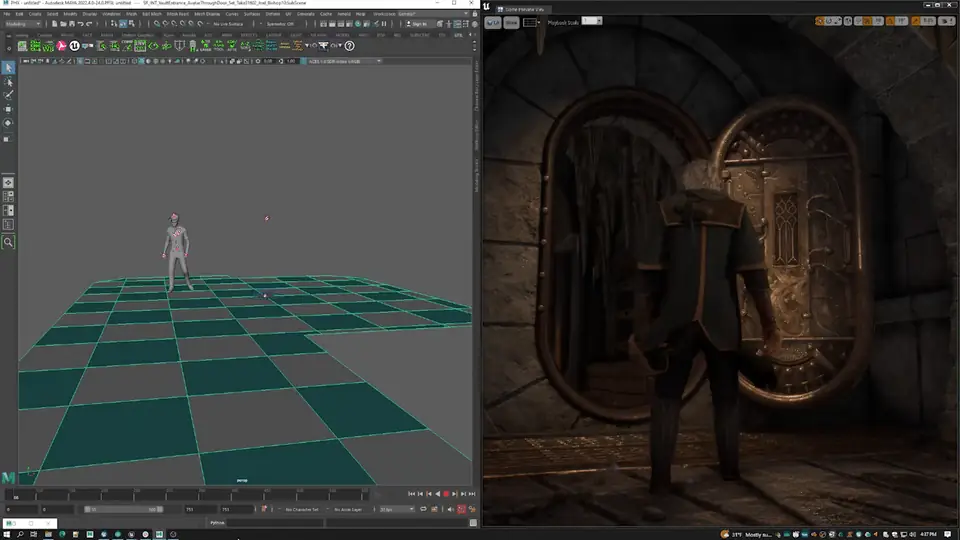Open No Character Set dropdown
The width and height of the screenshot is (960, 540).
point(302,509)
